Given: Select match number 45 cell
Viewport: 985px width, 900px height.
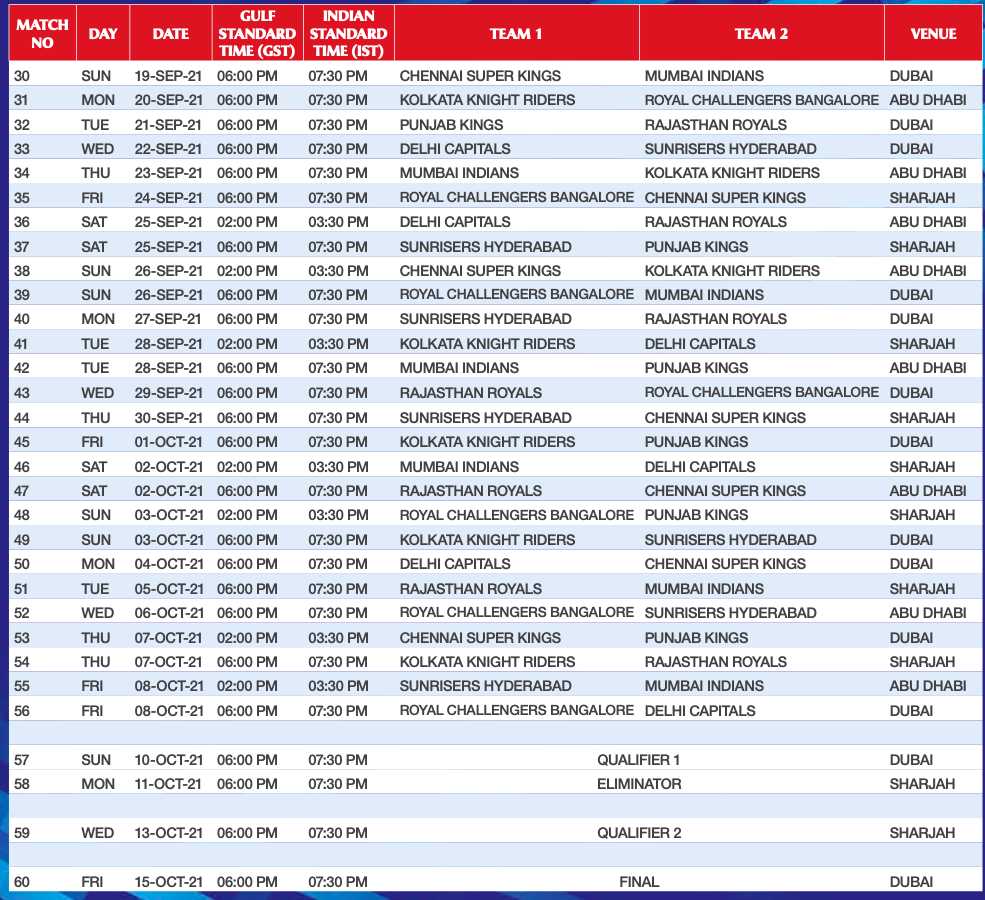Looking at the screenshot, I should click(x=24, y=442).
